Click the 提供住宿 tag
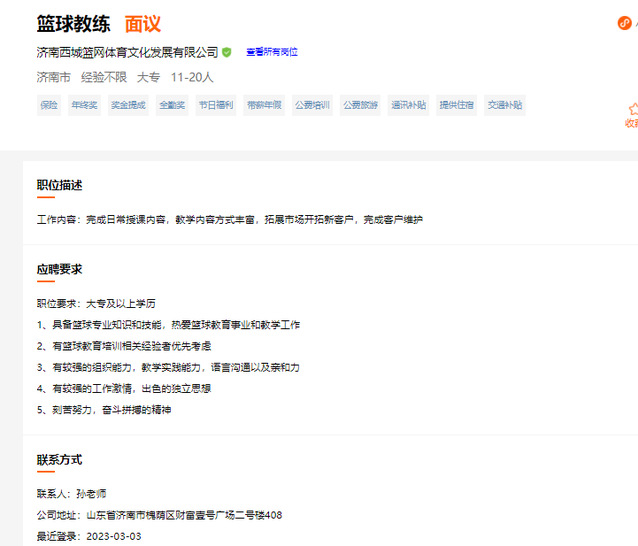 tap(457, 105)
